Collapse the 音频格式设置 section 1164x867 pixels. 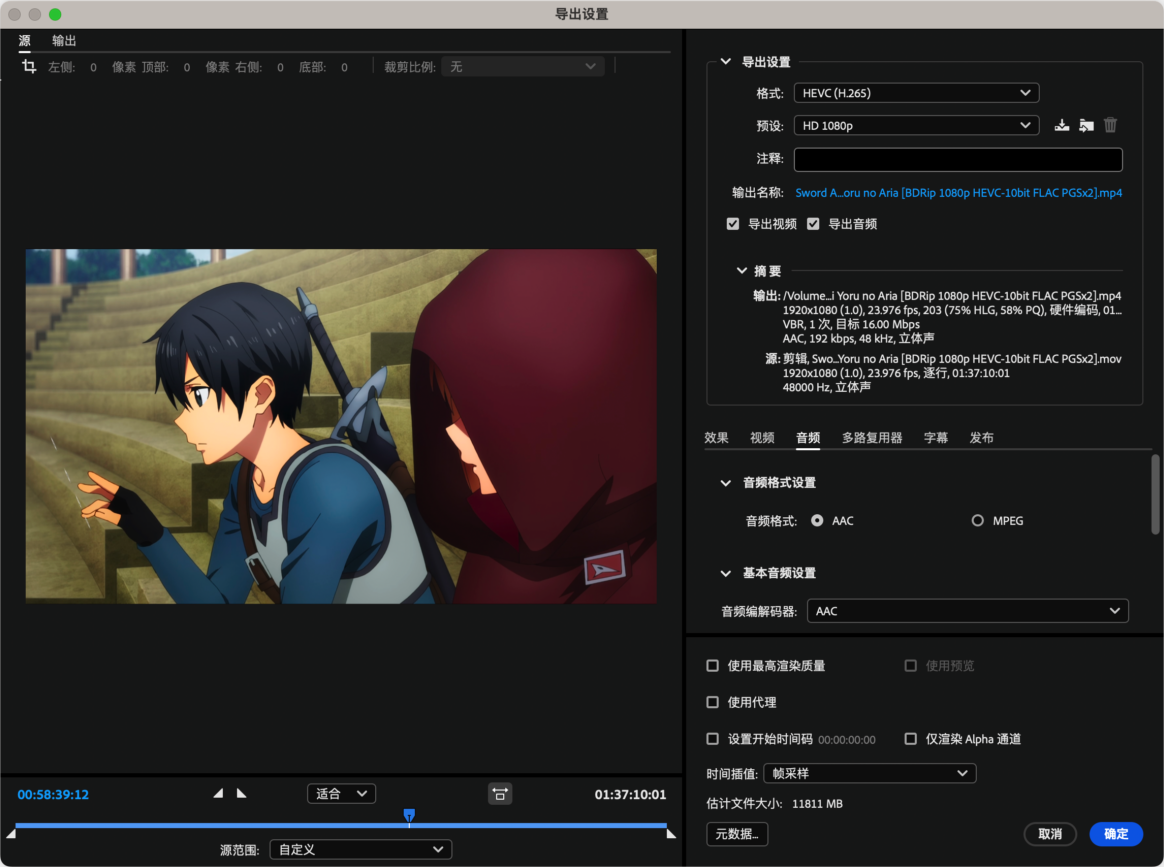point(725,483)
